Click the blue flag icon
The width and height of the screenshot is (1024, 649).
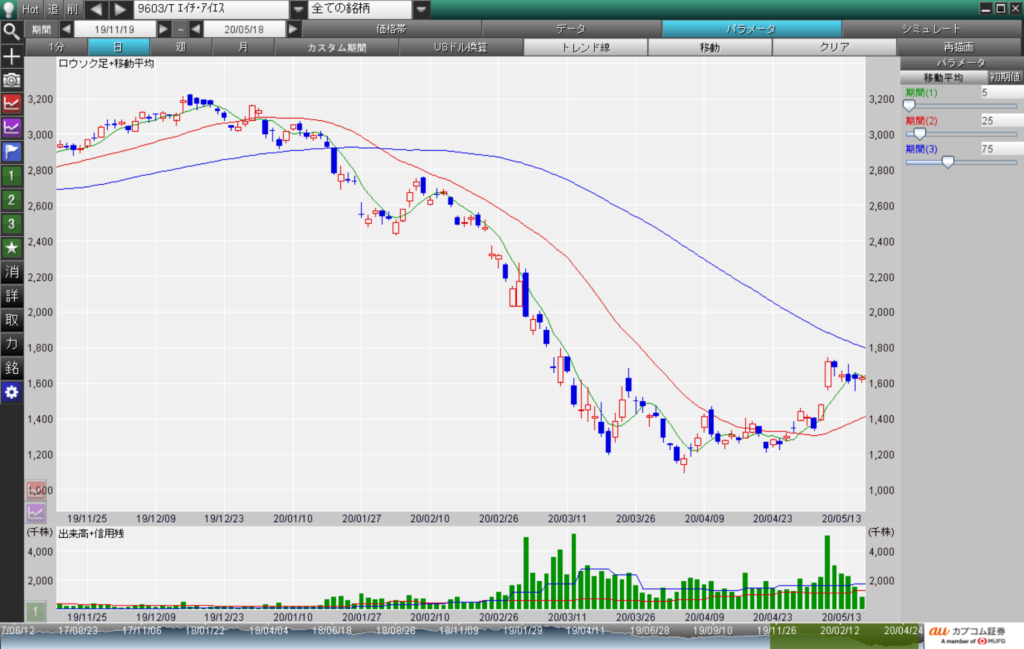pyautogui.click(x=11, y=152)
